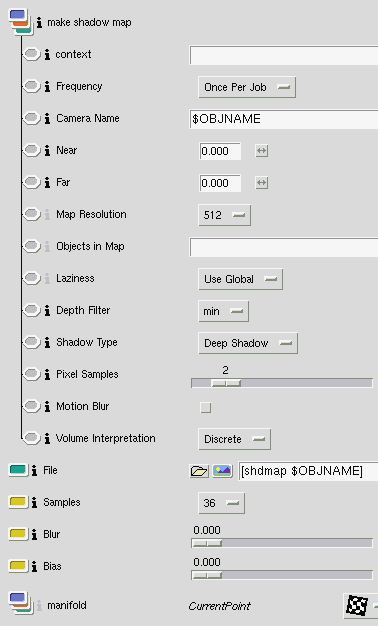
Task: Click the Frequency parameter connection plug
Action: pos(32,86)
